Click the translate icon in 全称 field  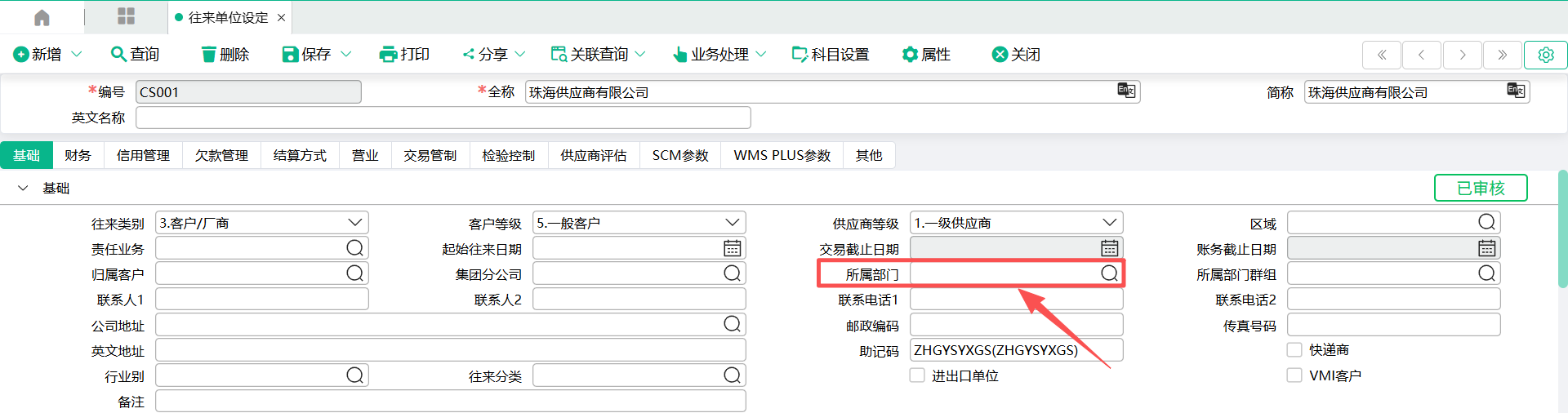[1126, 91]
